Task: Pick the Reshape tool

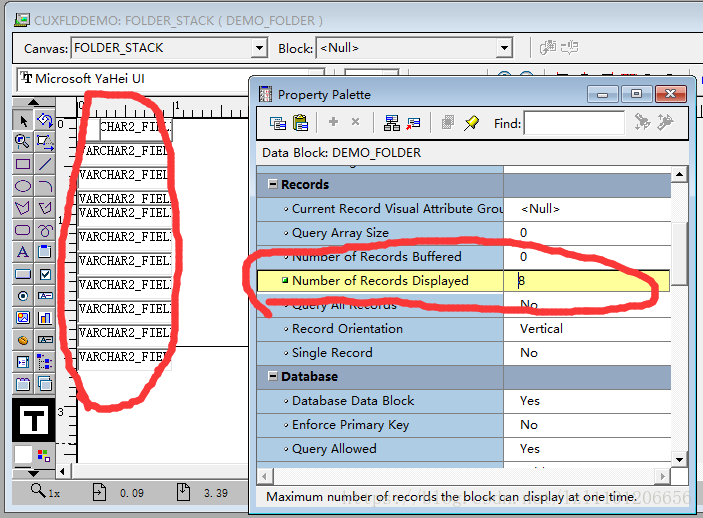Action: pyautogui.click(x=45, y=142)
